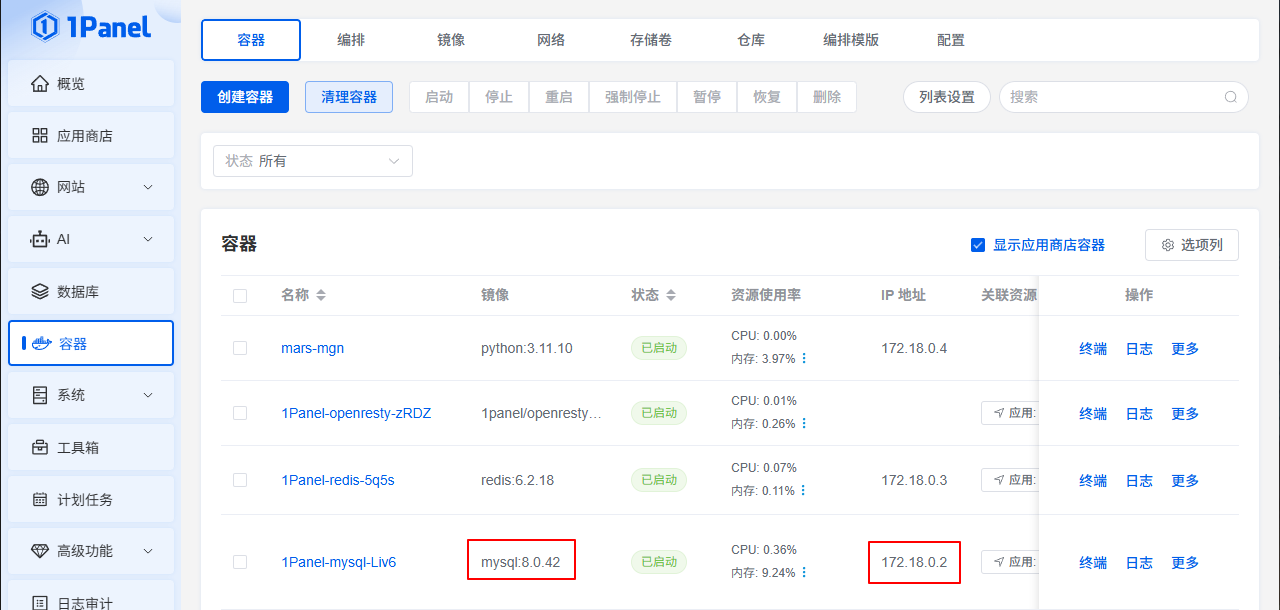The height and width of the screenshot is (610, 1280).
Task: Toggle the select-all checkbox in table header
Action: 240,296
